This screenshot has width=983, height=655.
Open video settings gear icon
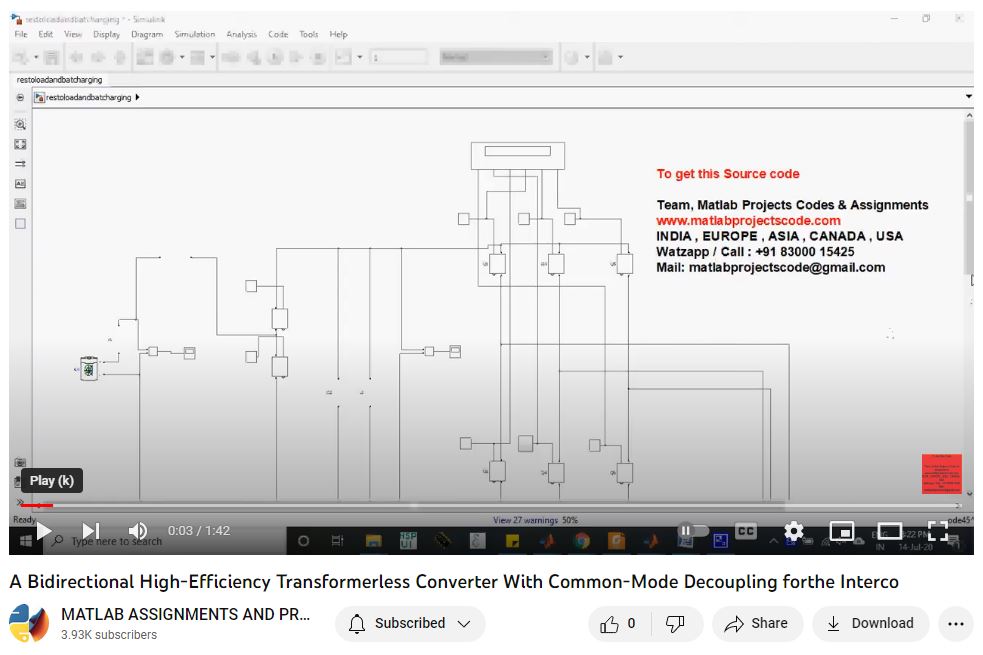click(793, 530)
